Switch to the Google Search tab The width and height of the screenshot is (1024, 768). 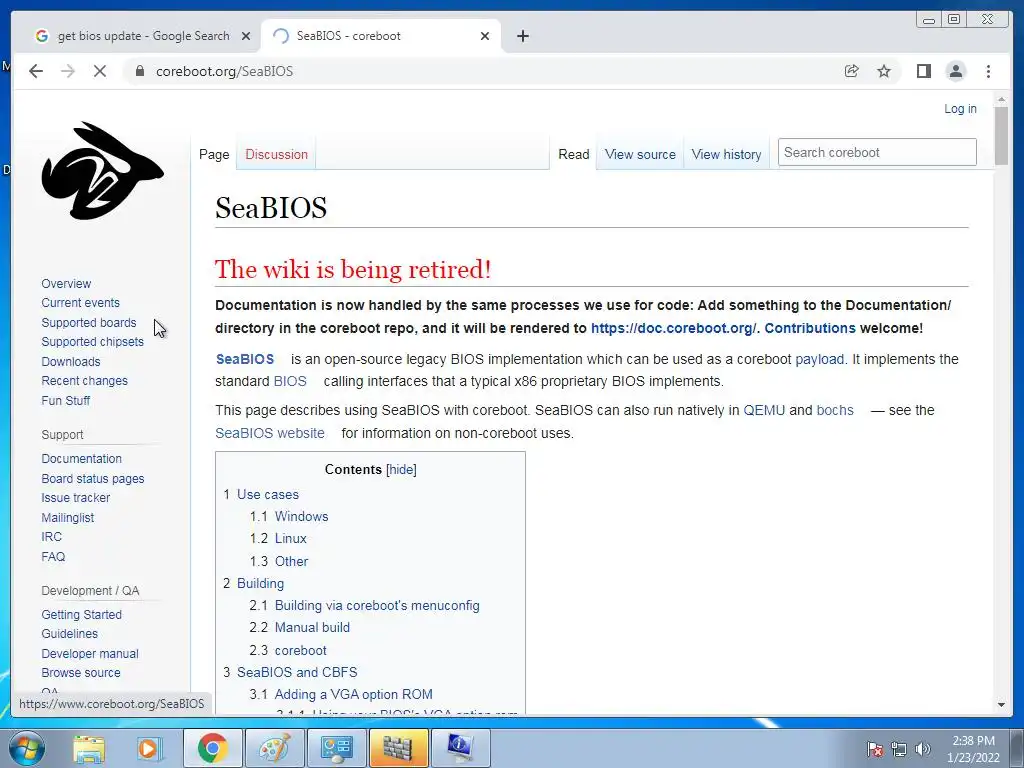coord(143,36)
